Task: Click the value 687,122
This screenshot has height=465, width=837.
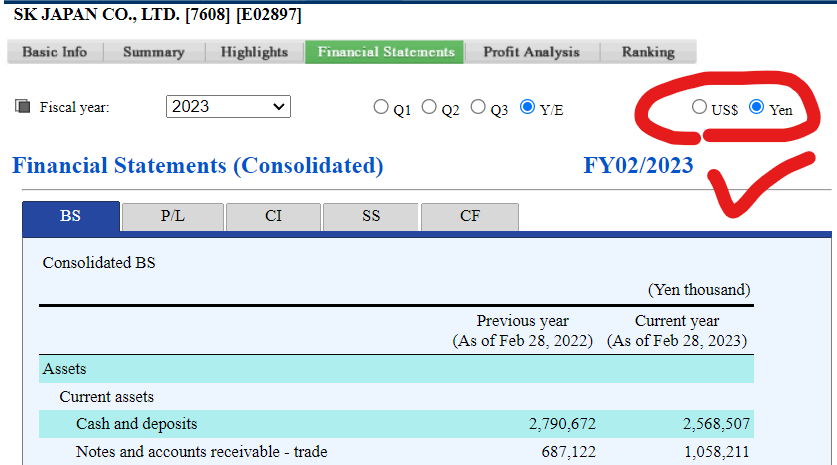Action: 568,452
